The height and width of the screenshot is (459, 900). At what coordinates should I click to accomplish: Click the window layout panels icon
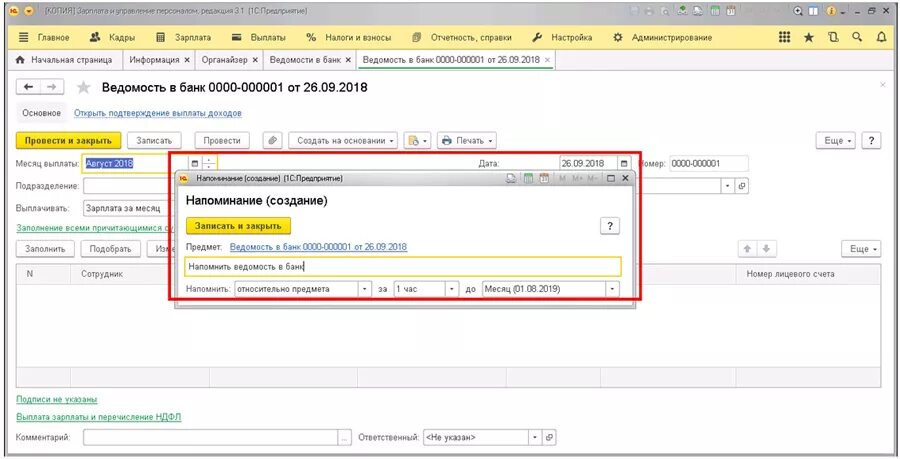(813, 11)
